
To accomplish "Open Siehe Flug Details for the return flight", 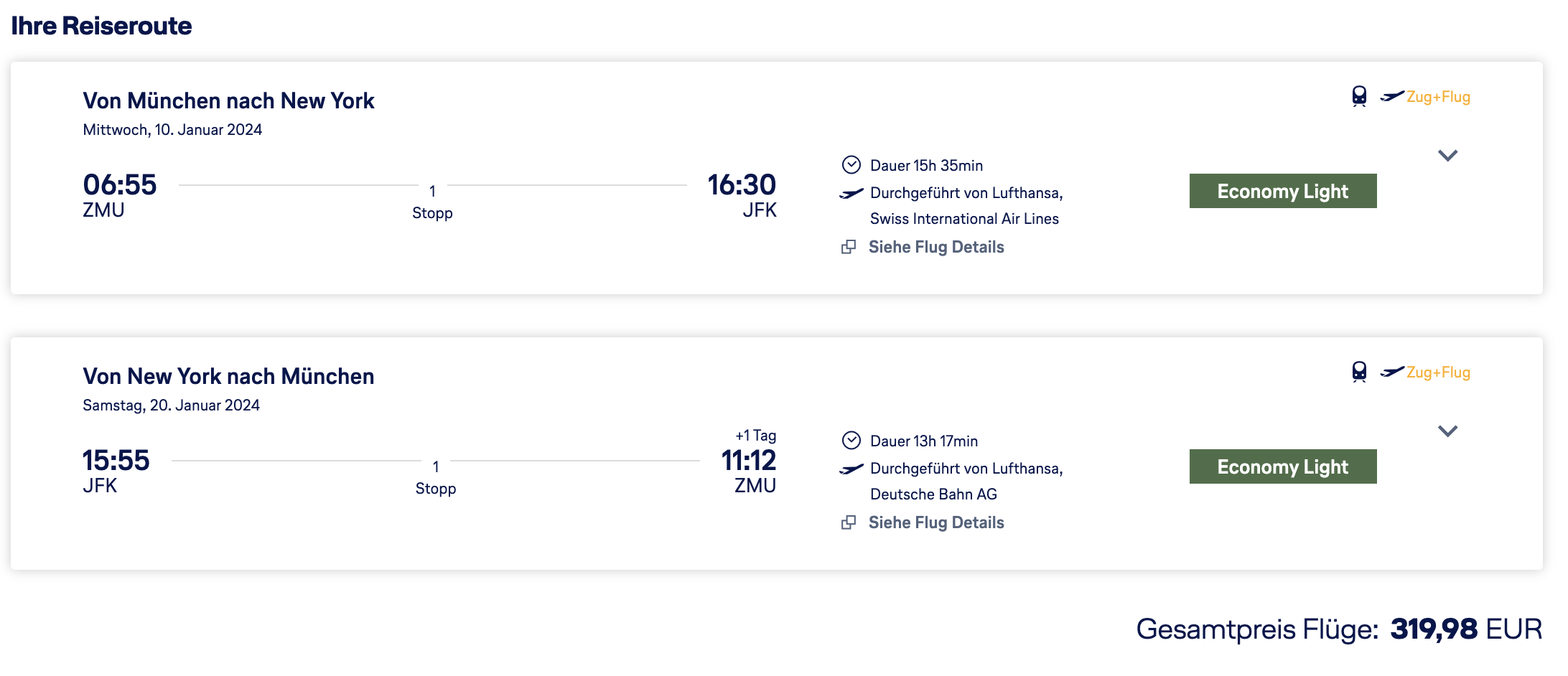I will (935, 522).
